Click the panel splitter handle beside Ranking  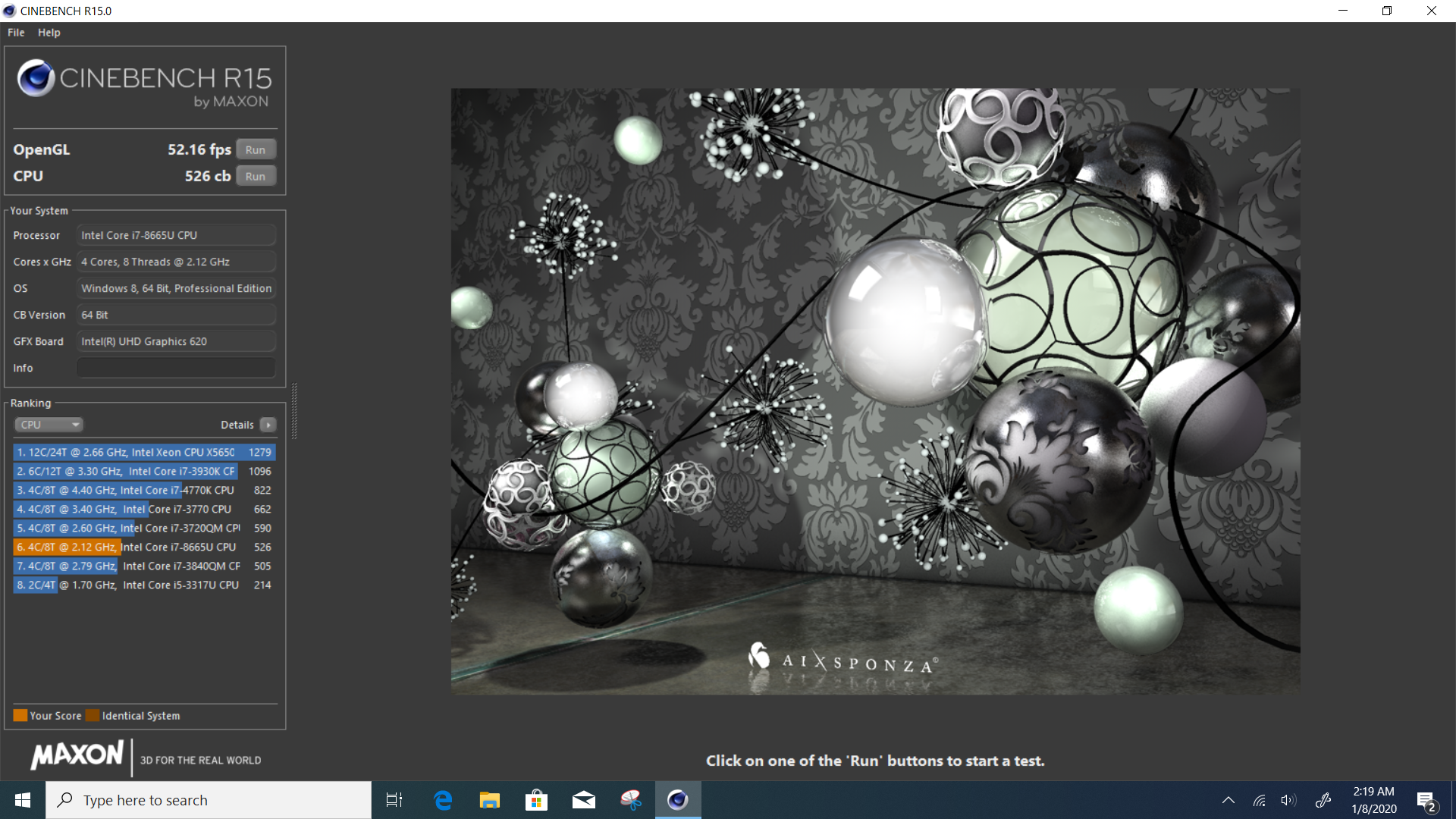(x=294, y=411)
